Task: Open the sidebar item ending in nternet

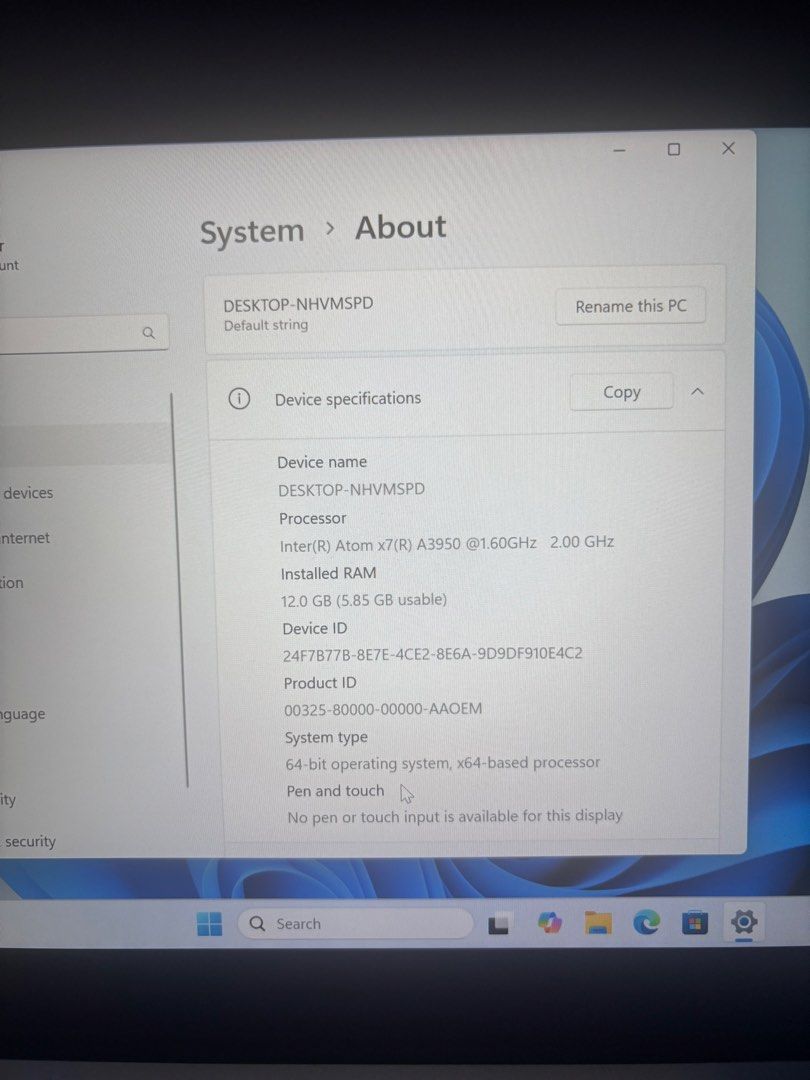Action: coord(25,538)
